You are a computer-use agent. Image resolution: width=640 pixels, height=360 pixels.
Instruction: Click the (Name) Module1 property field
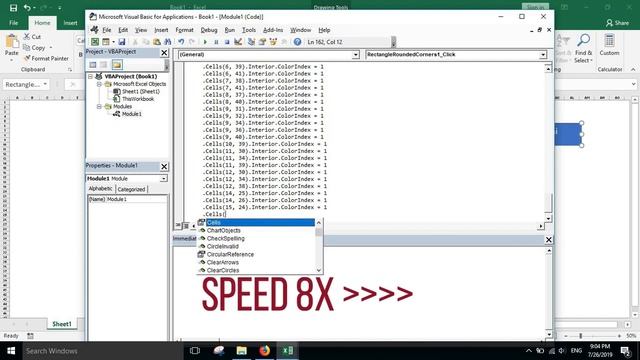point(127,199)
